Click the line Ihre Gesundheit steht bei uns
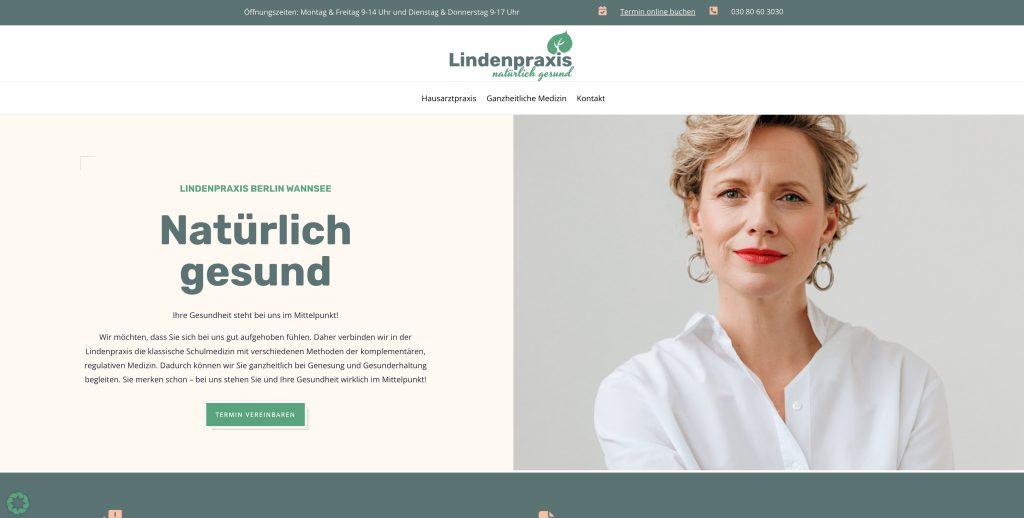The width and height of the screenshot is (1024, 518). (255, 315)
